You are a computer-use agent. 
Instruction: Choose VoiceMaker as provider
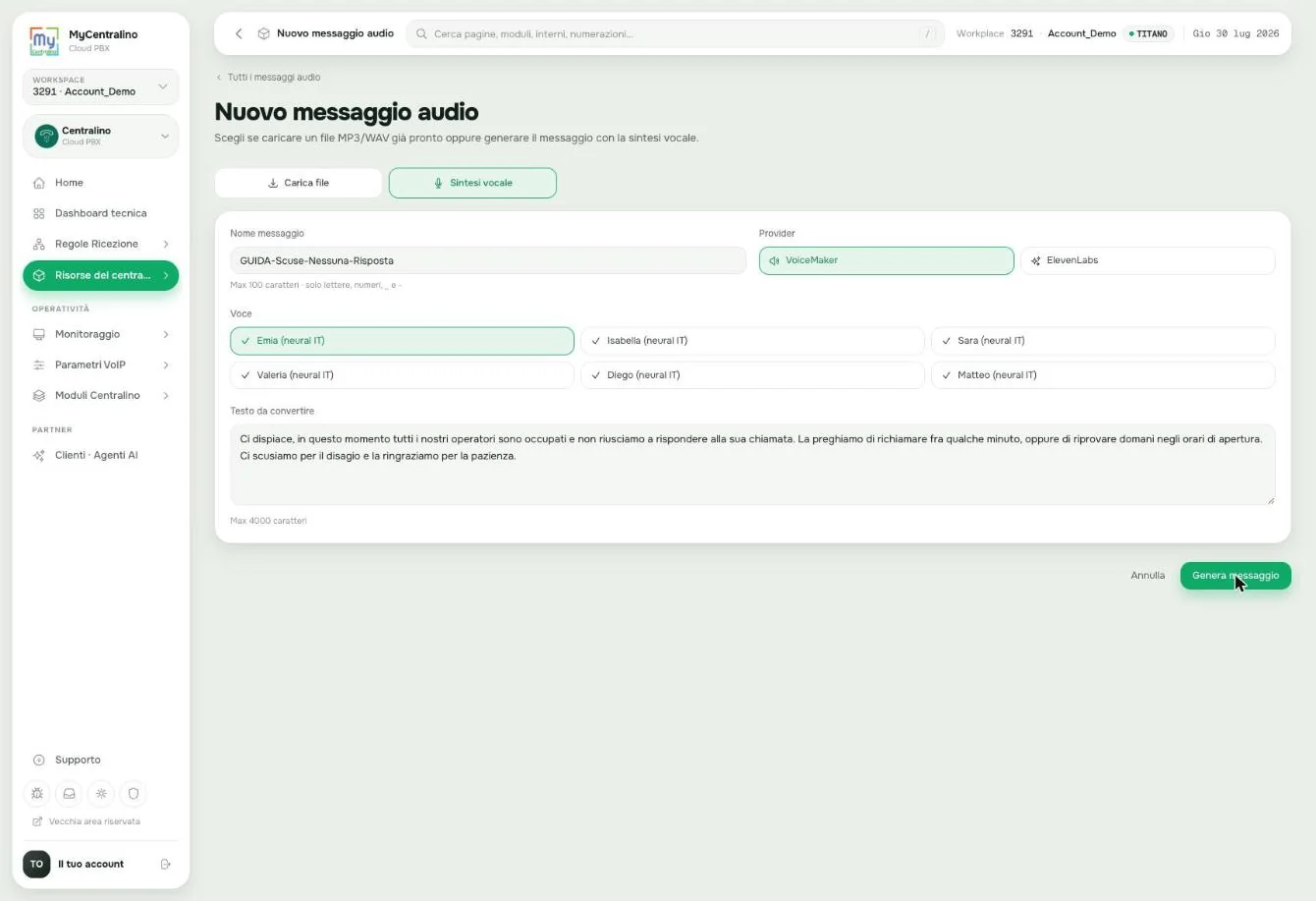point(886,260)
